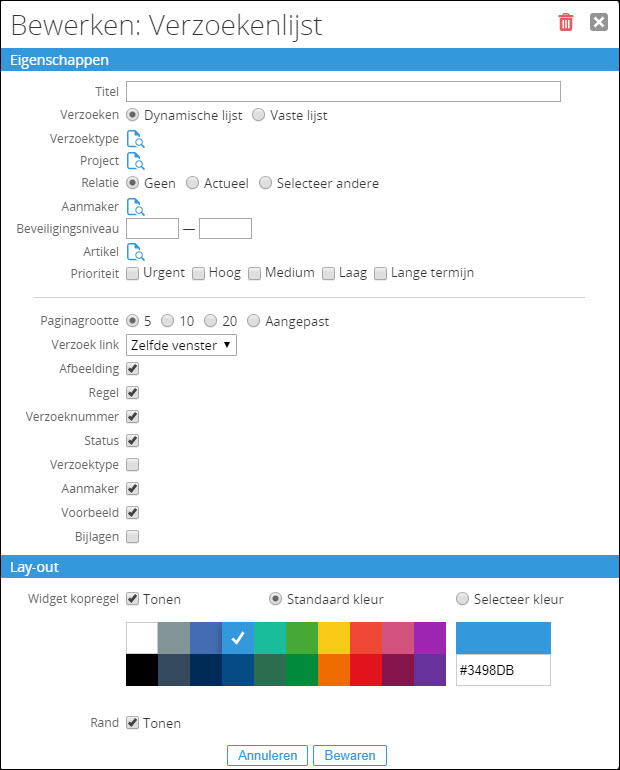Enable the Urgent priority checkbox
The height and width of the screenshot is (770, 620).
coord(133,273)
